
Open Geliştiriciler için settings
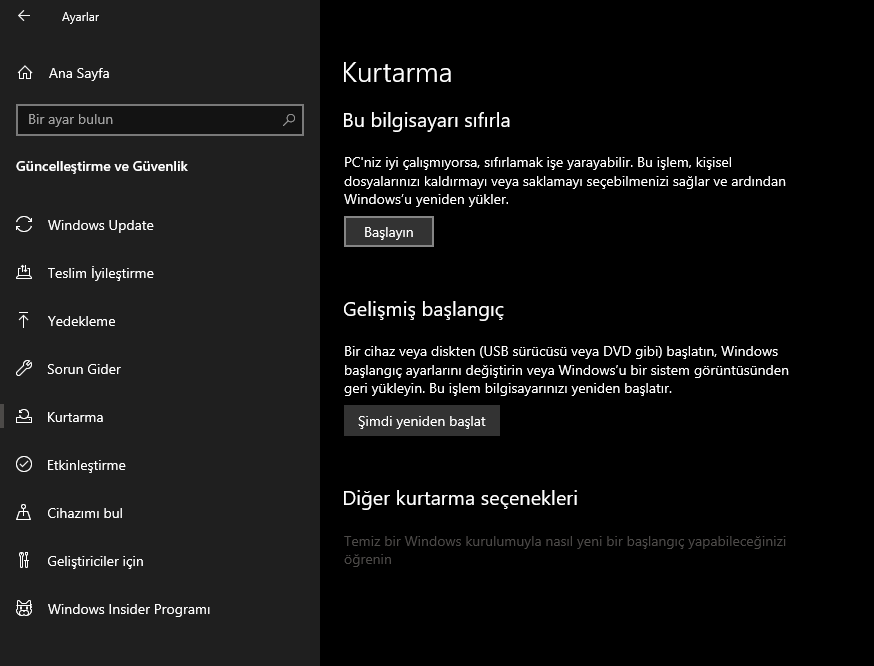click(x=160, y=561)
